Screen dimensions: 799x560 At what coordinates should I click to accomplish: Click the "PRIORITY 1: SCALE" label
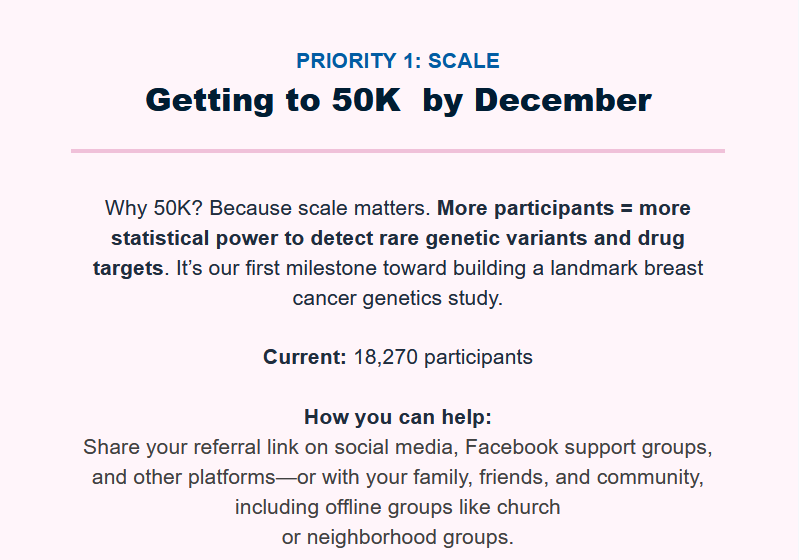[398, 62]
